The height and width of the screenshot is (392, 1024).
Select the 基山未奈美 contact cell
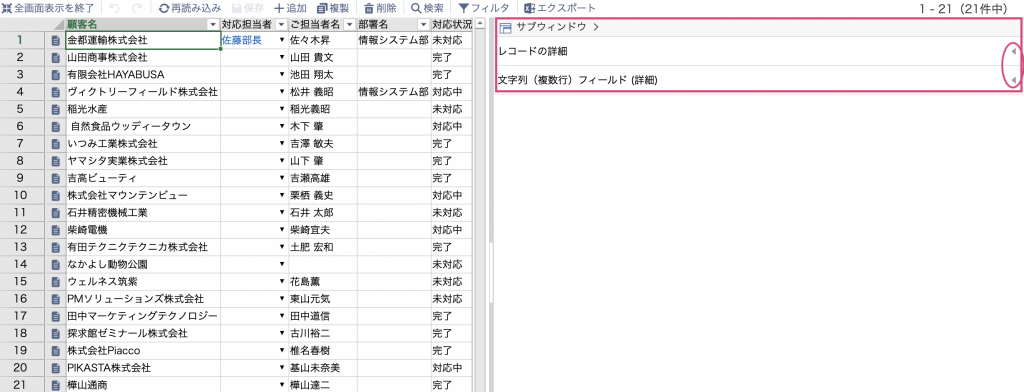coord(323,368)
